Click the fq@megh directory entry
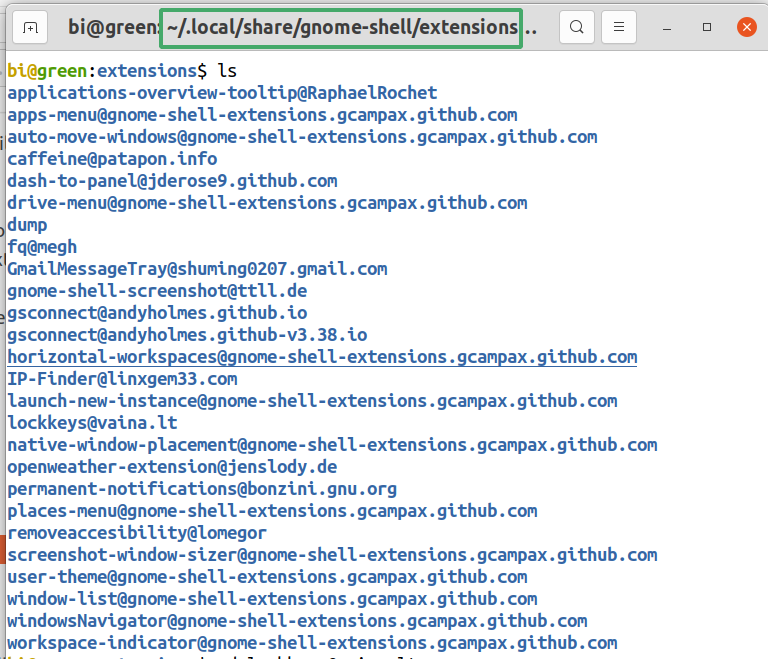768x659 pixels. tap(41, 247)
